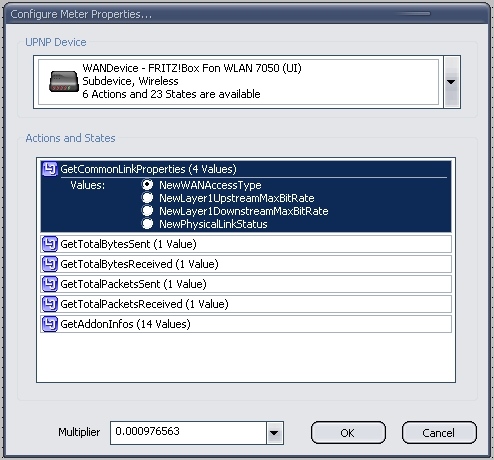The image size is (494, 460).
Task: Click the GetAddonInfos action icon
Action: pyautogui.click(x=50, y=324)
